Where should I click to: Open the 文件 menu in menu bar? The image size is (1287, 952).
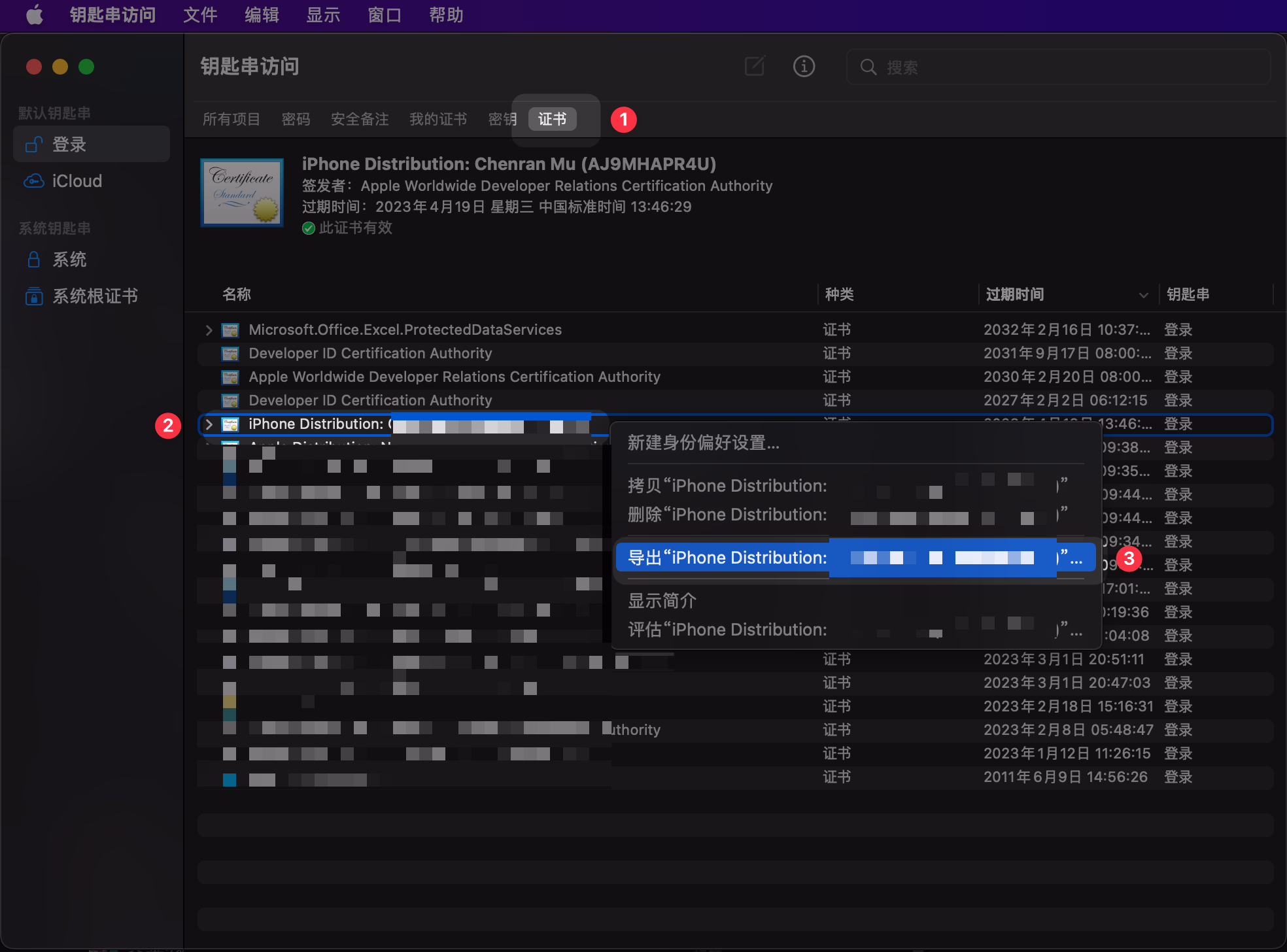[x=199, y=14]
